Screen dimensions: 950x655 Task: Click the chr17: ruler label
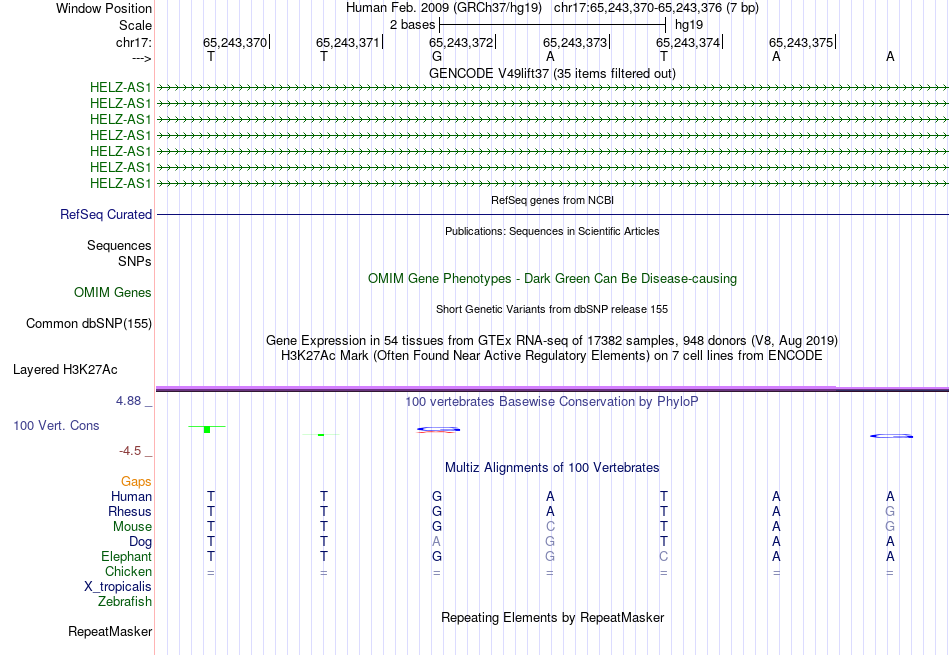click(x=134, y=42)
